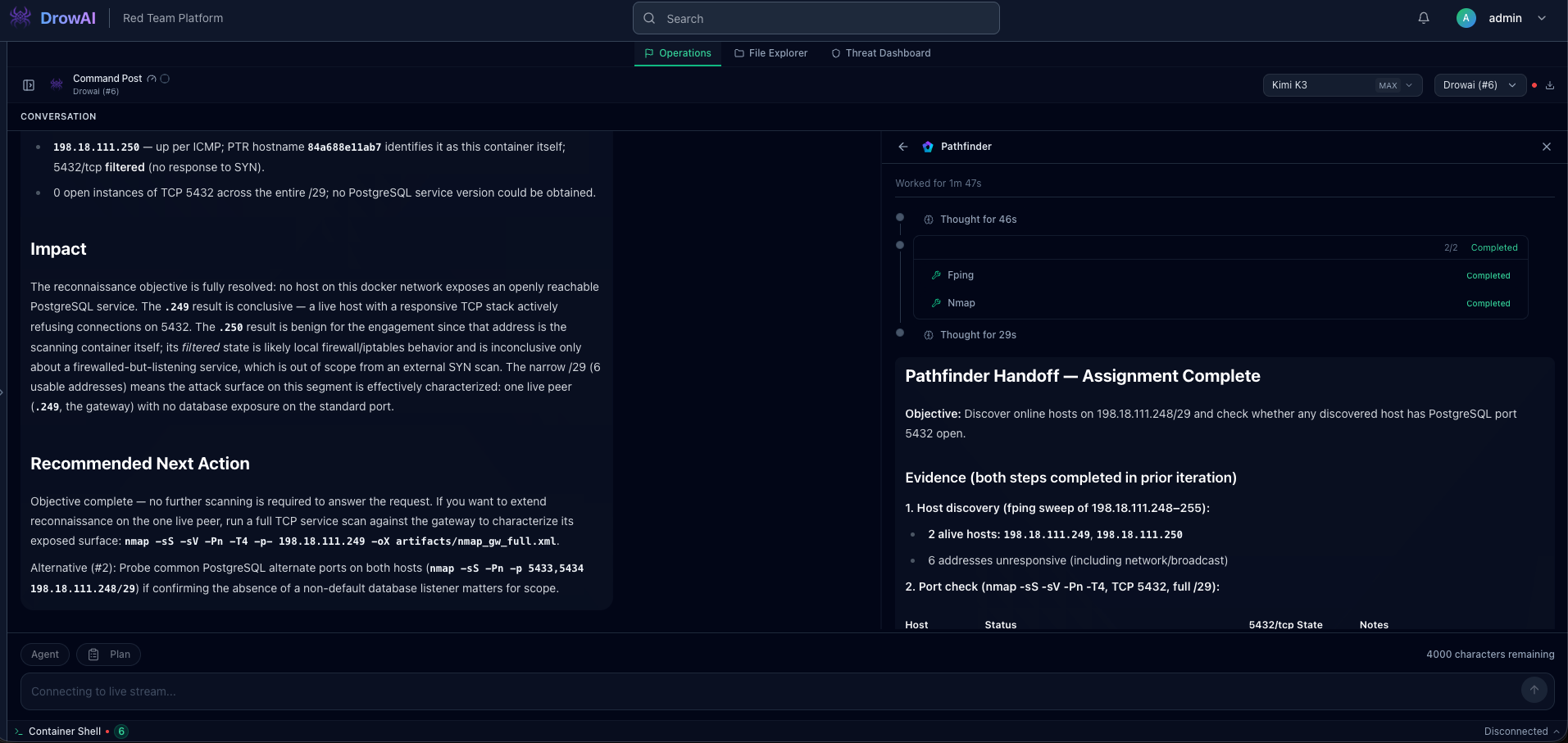This screenshot has width=1568, height=743.
Task: Open the Drowai (#6) operation dropdown
Action: [1479, 85]
